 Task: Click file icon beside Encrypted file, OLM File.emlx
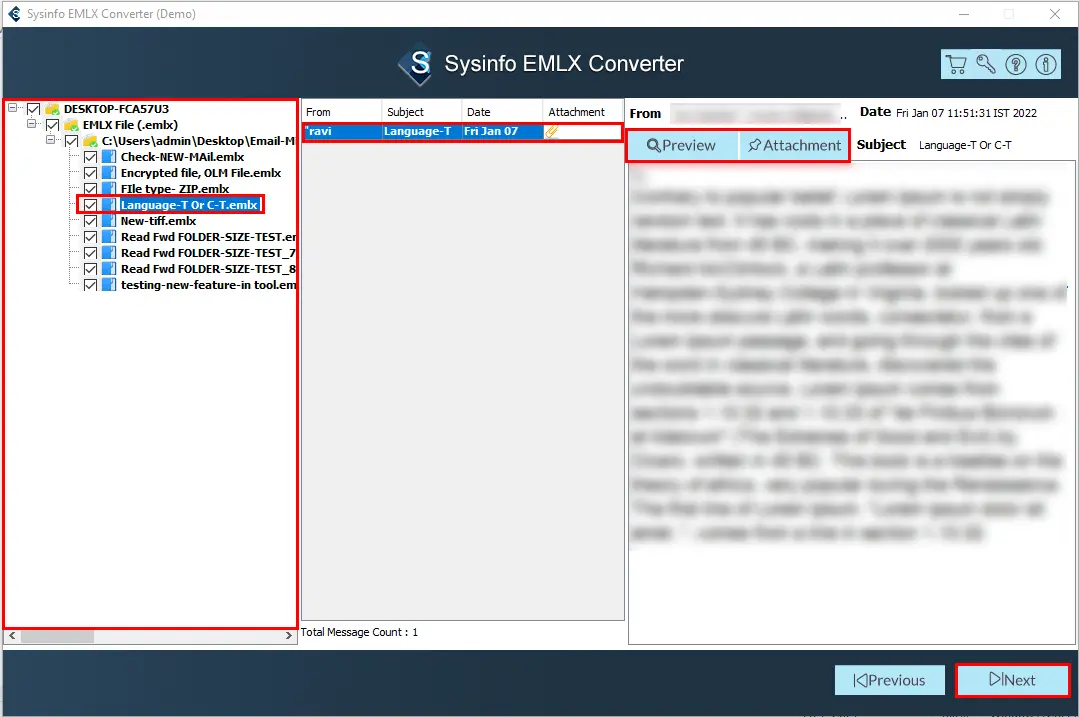[x=109, y=173]
